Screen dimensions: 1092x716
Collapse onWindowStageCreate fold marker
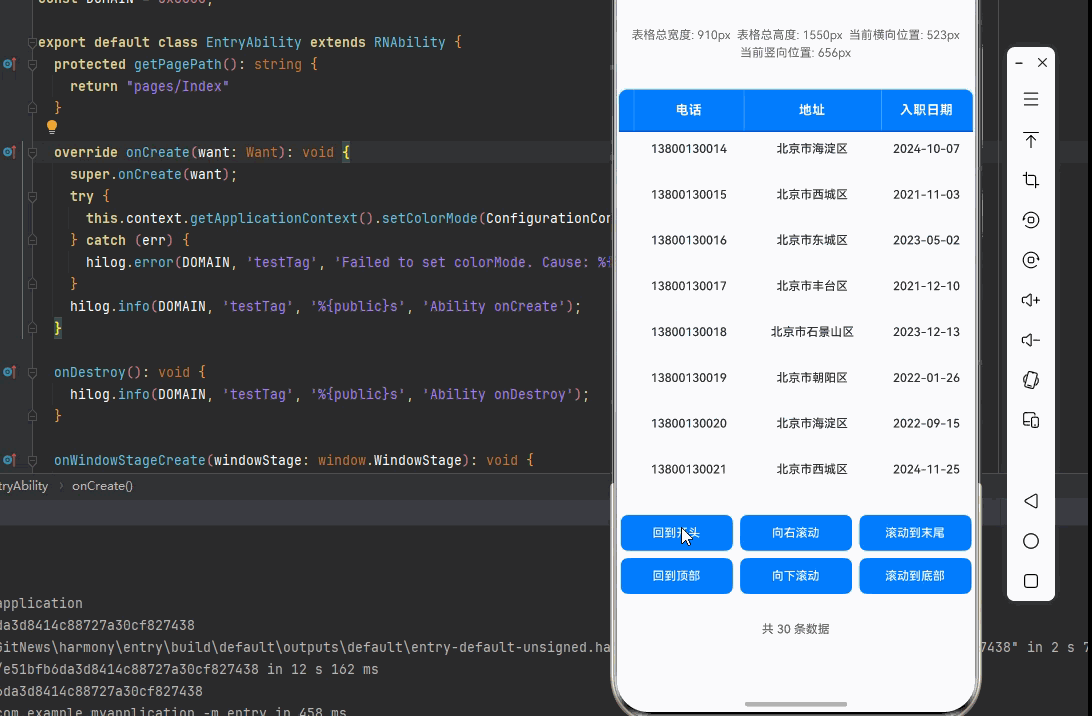(32, 460)
